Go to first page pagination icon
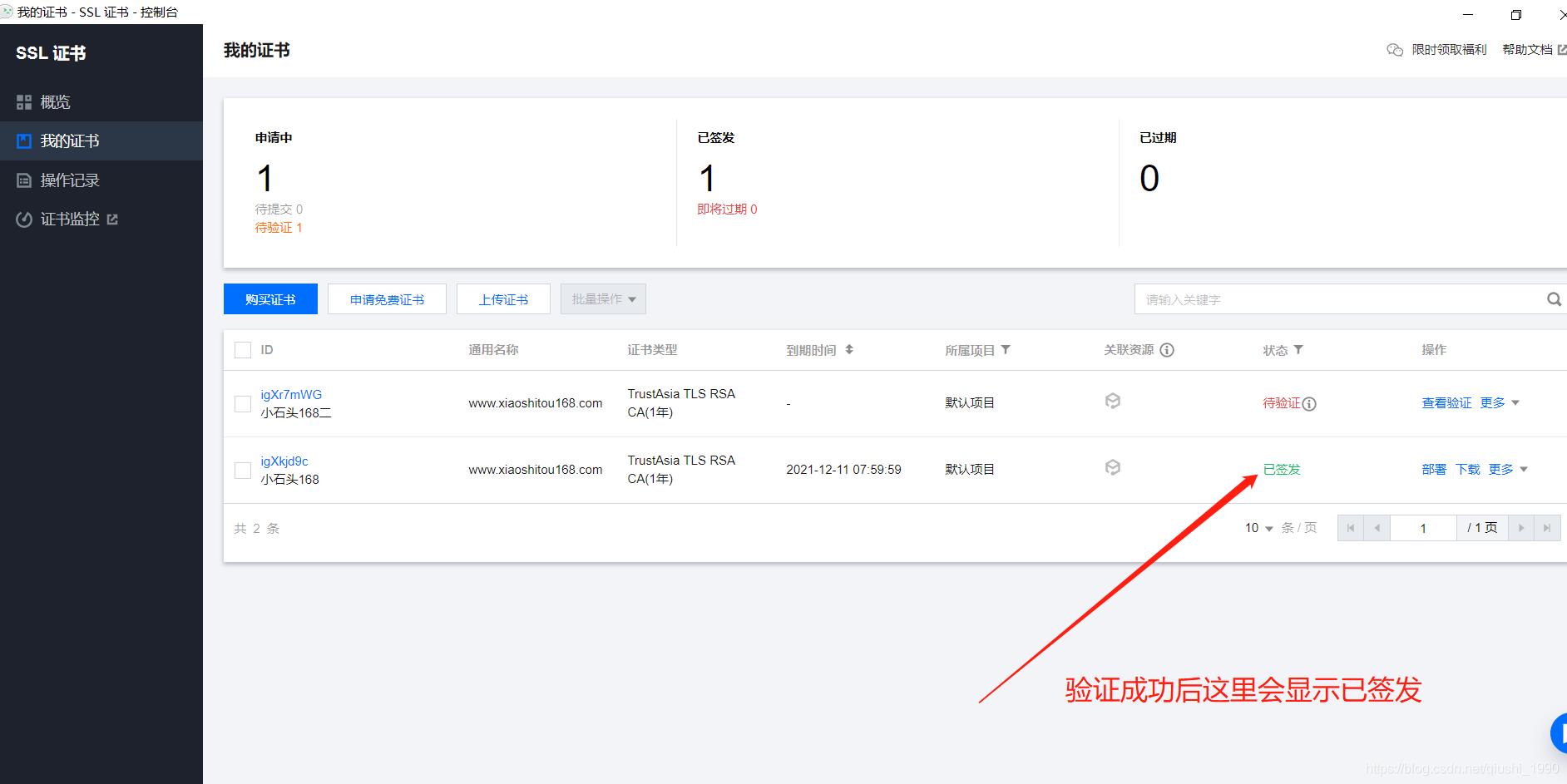The width and height of the screenshot is (1567, 784). (x=1351, y=528)
